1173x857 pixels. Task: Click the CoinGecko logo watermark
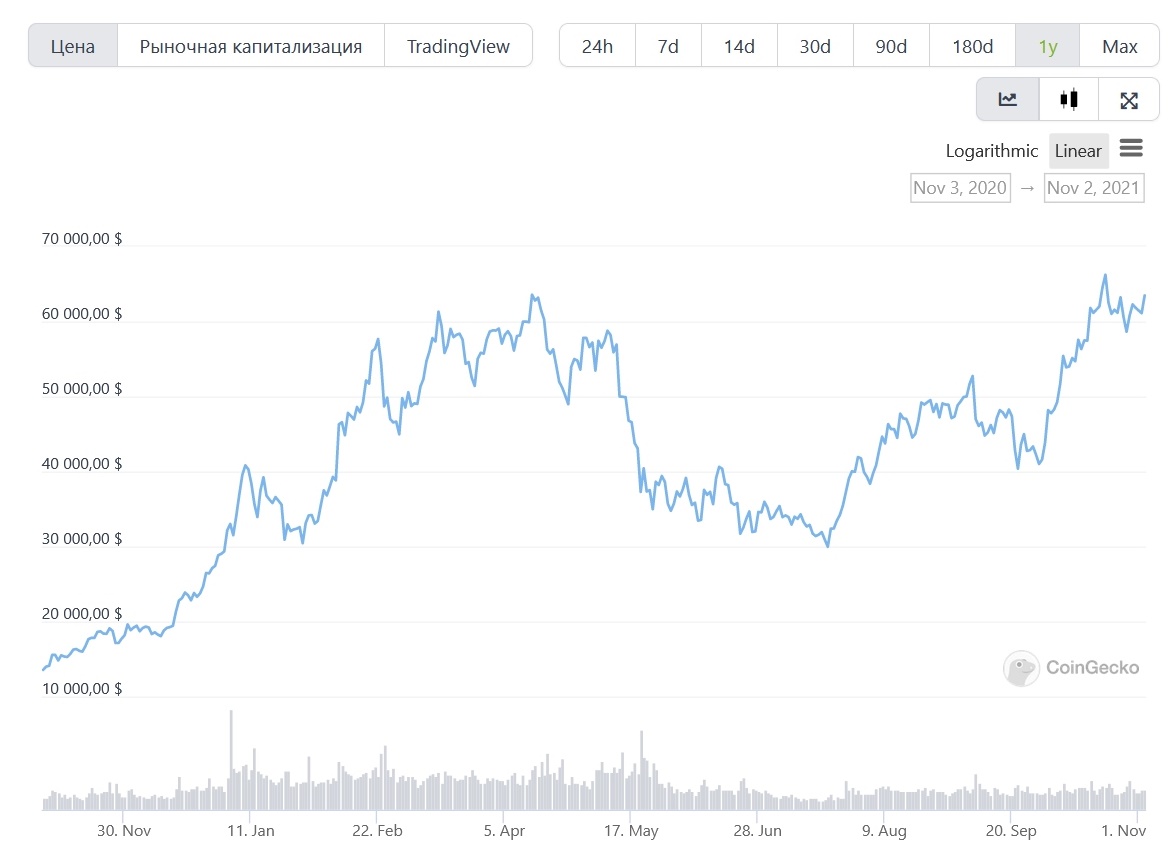[x=1071, y=668]
